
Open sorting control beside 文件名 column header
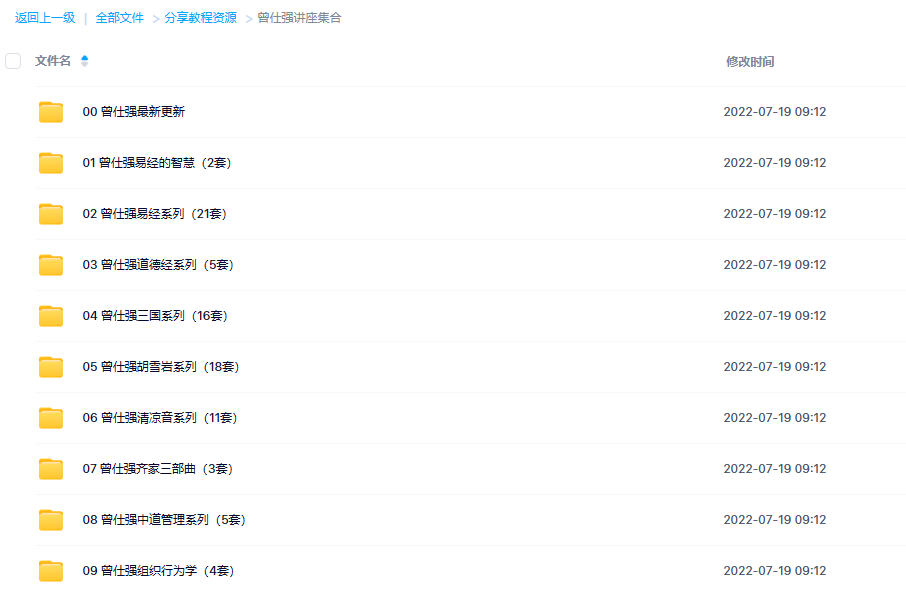85,60
